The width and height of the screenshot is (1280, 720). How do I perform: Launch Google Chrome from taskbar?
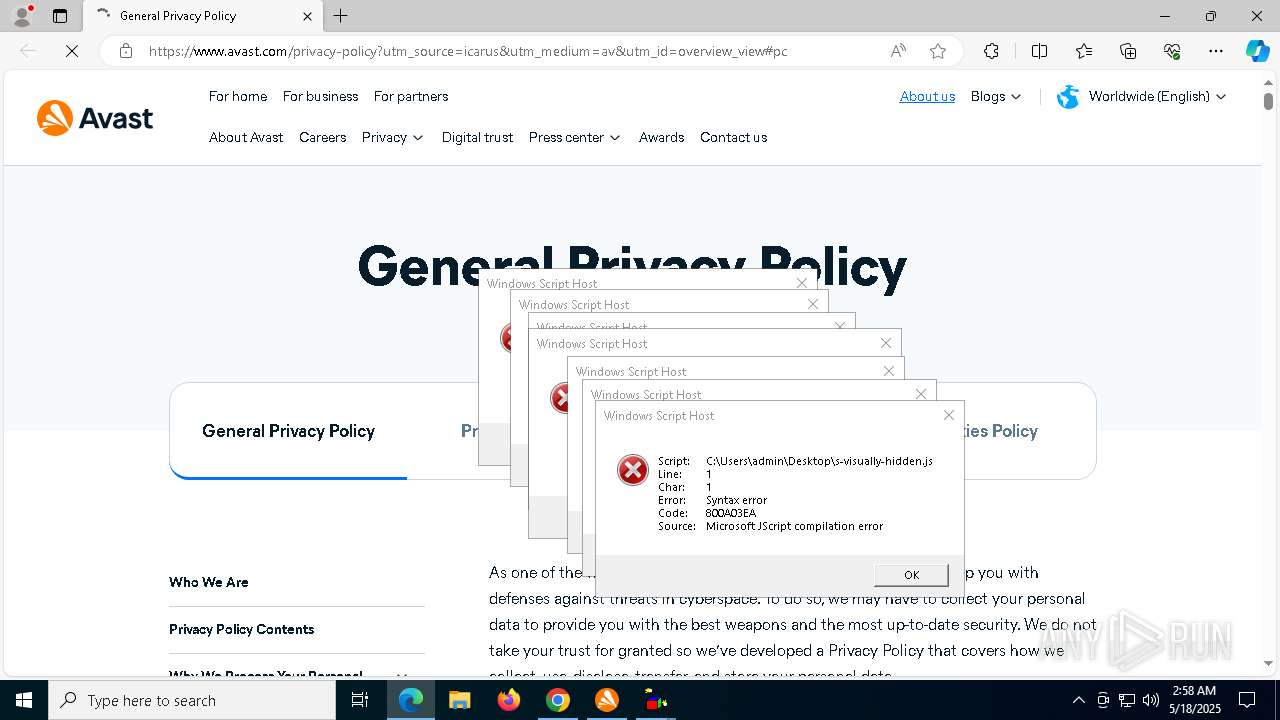coord(557,700)
